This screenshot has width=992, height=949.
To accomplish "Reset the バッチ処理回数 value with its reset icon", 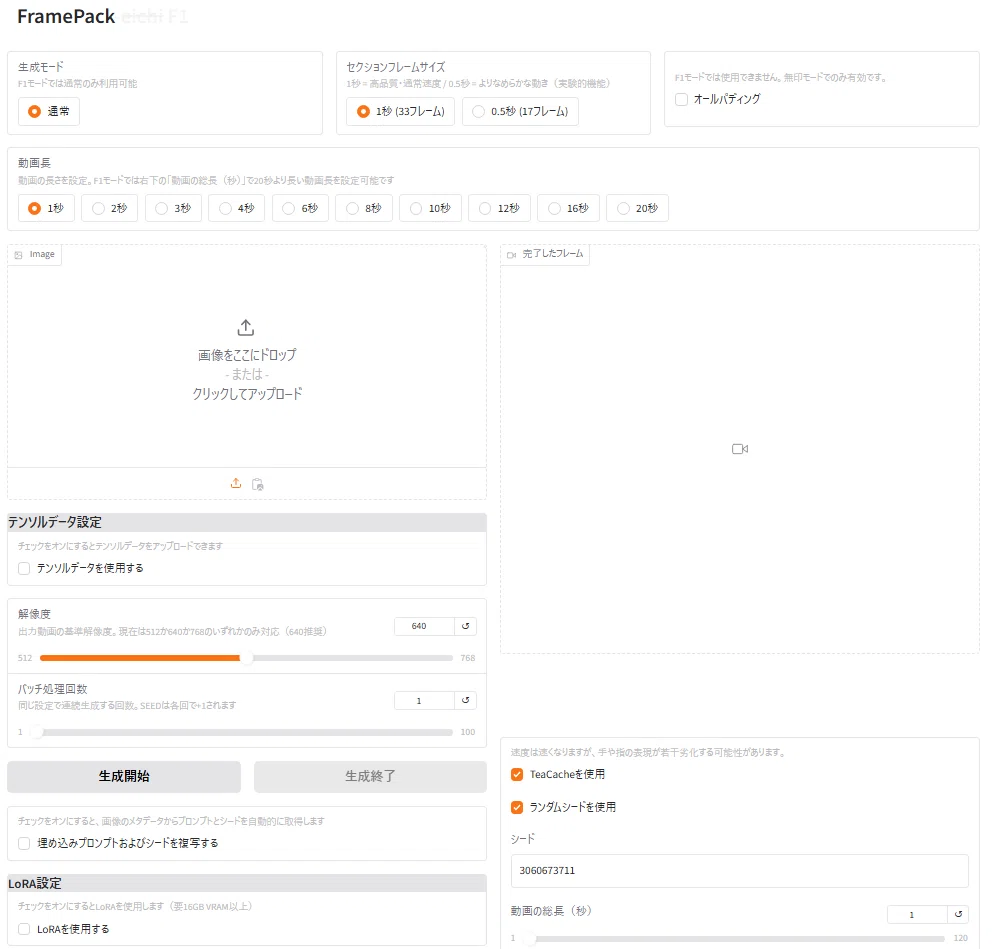I will [466, 700].
